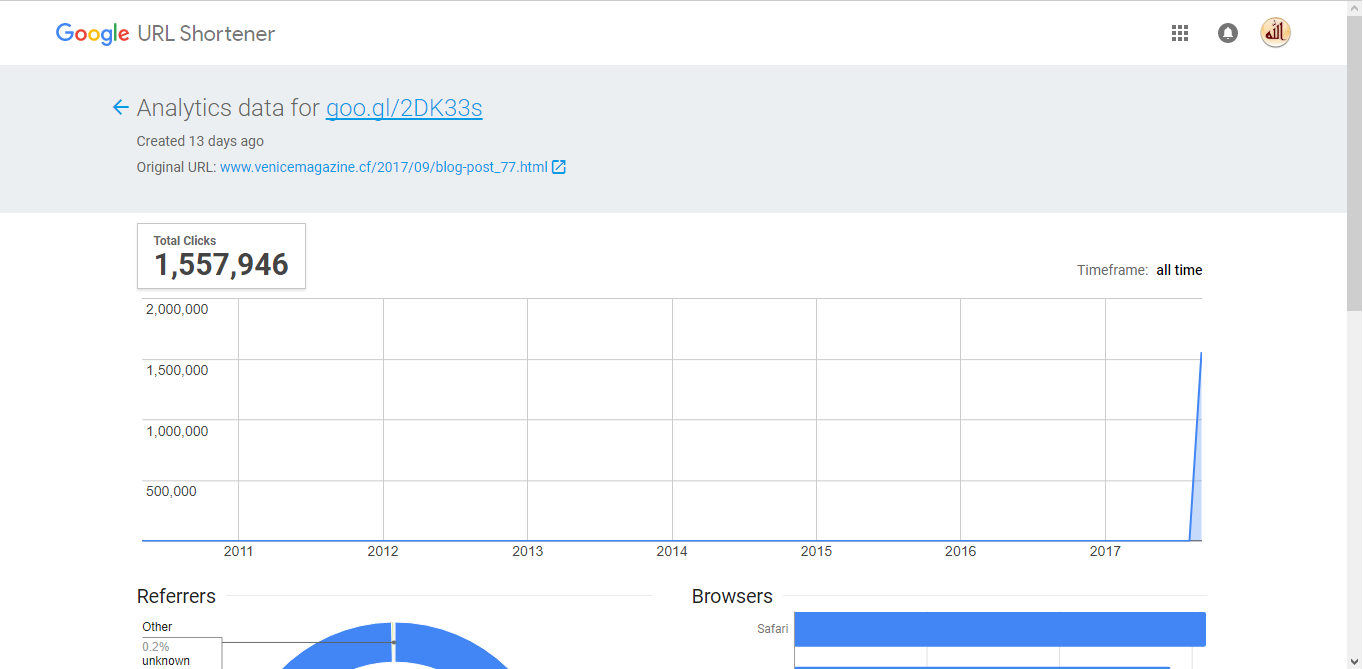The image size is (1363, 669).
Task: Open the venicemagazine.cf original URL link
Action: (x=384, y=166)
